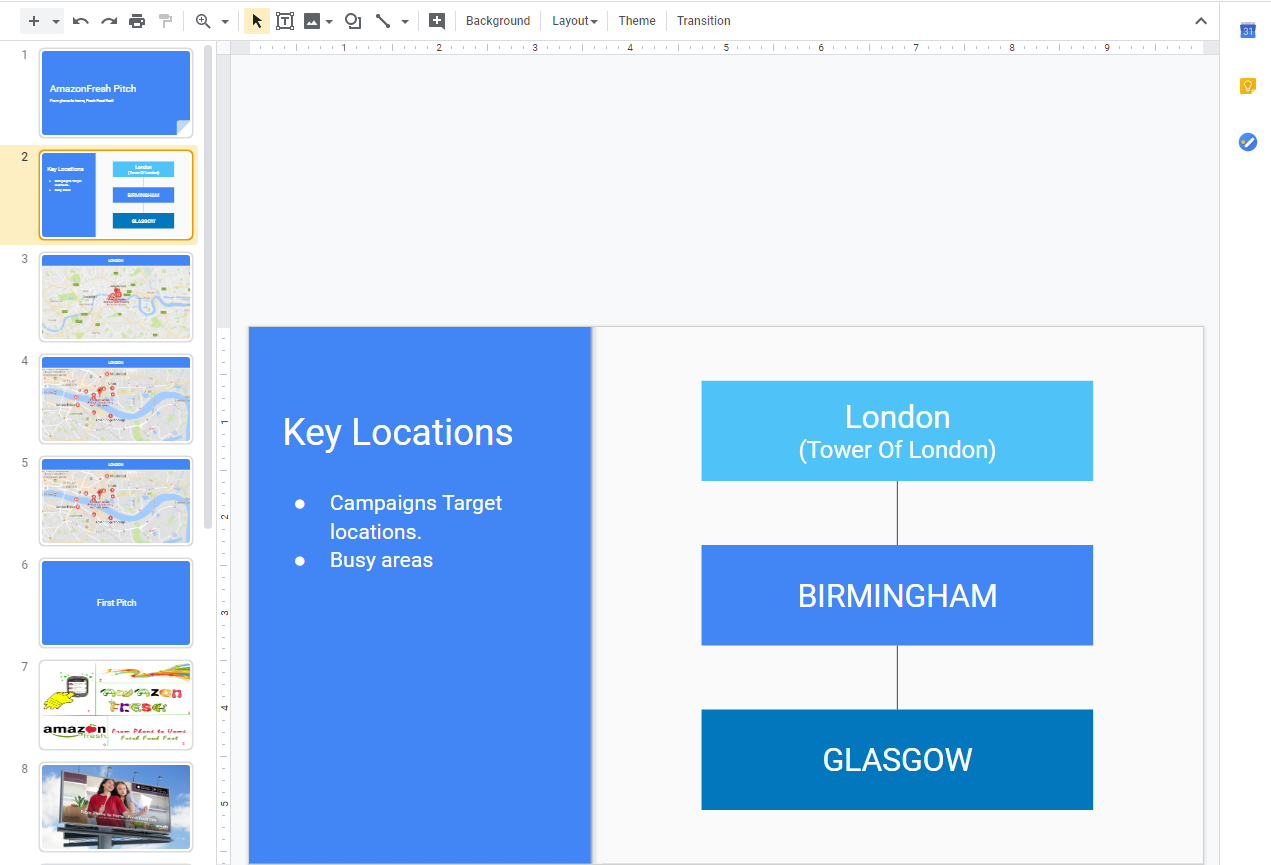Select the arrow cursor tool
This screenshot has height=865, width=1271.
click(x=257, y=21)
